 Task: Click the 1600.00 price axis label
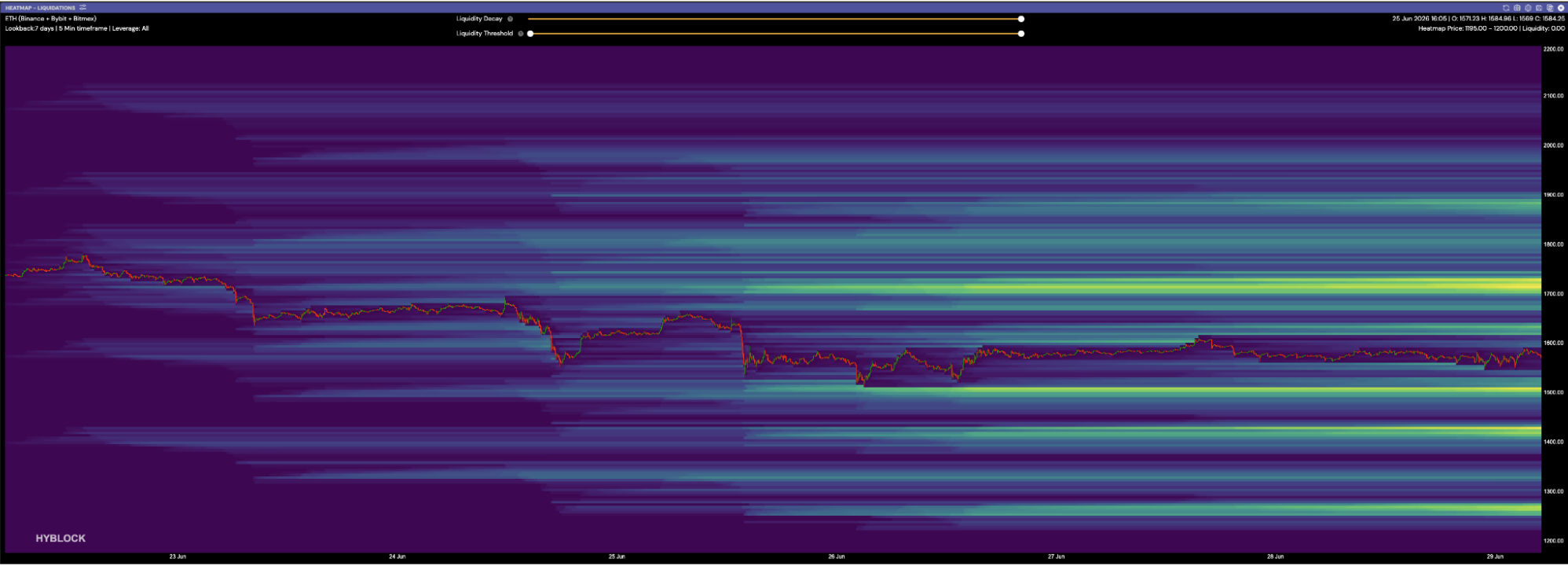(x=1553, y=344)
